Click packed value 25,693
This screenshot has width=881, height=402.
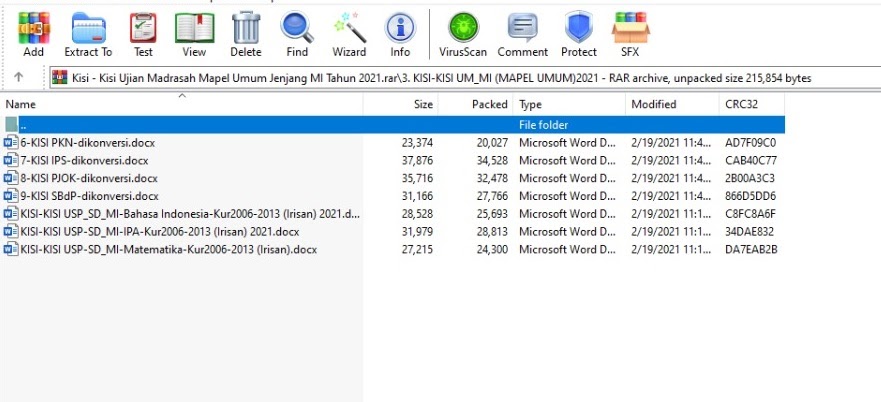click(x=492, y=214)
